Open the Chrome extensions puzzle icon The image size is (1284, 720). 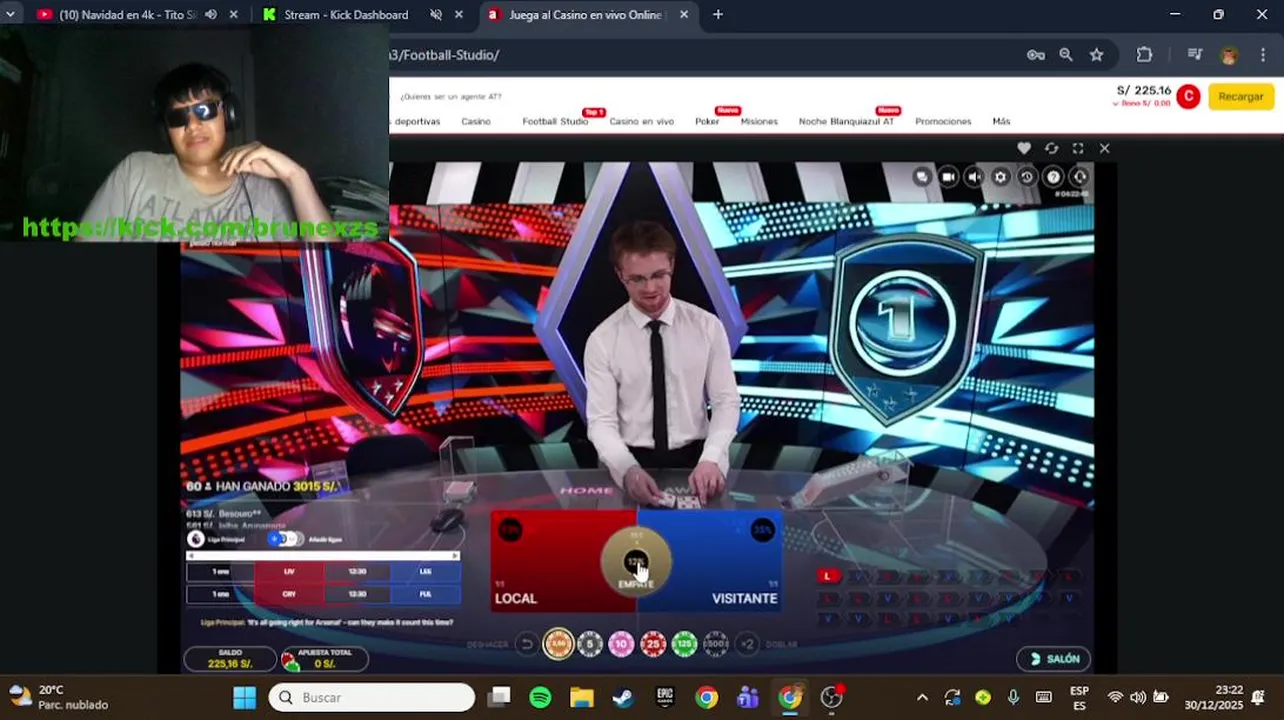point(1145,55)
